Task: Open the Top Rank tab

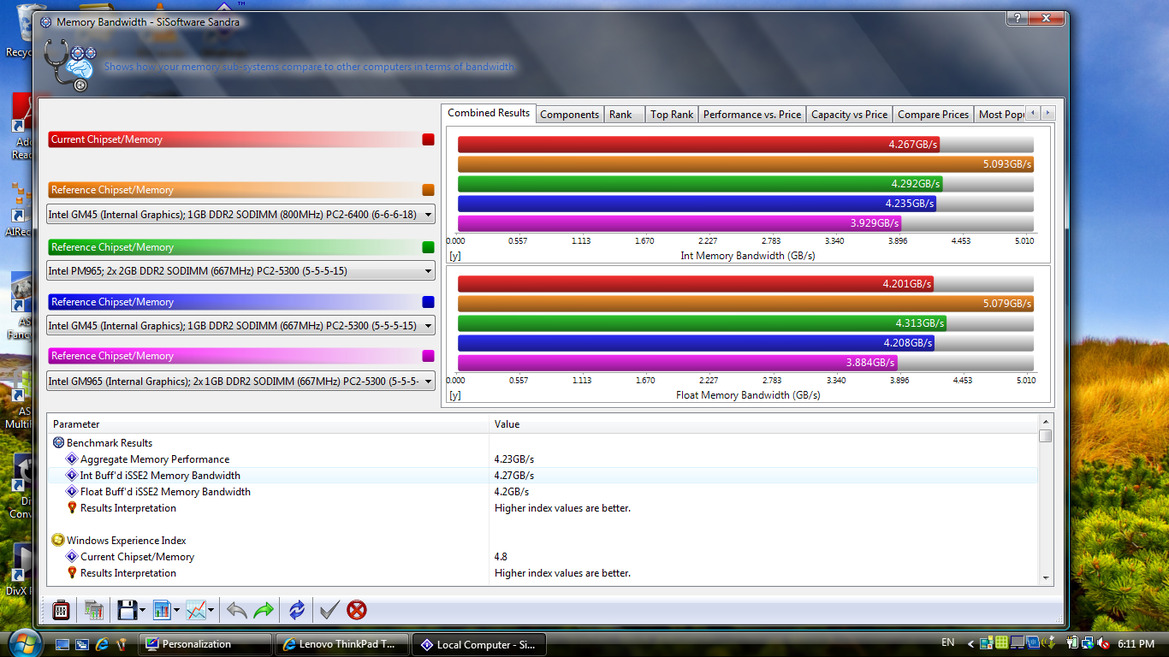Action: [x=671, y=114]
